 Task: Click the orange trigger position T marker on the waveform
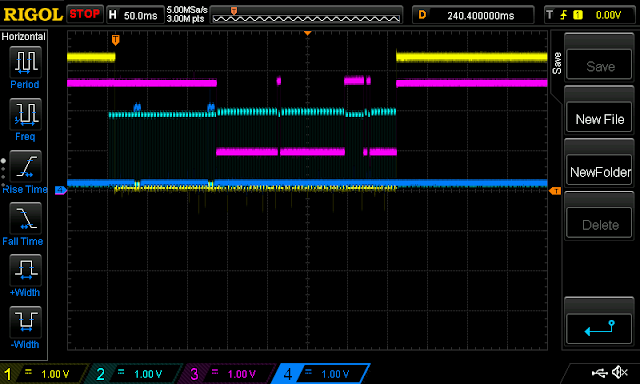(x=116, y=40)
